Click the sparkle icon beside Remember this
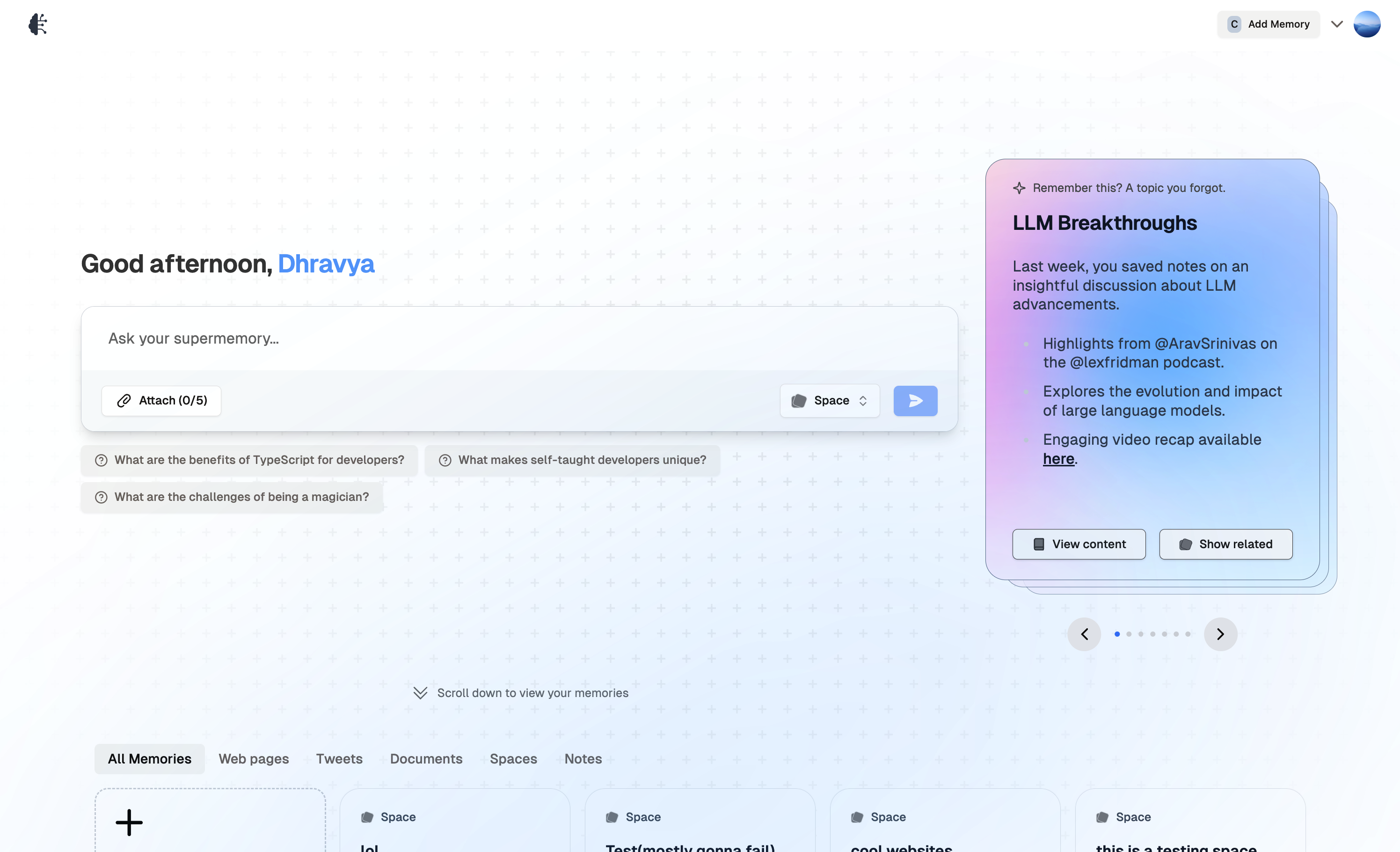 [1019, 188]
